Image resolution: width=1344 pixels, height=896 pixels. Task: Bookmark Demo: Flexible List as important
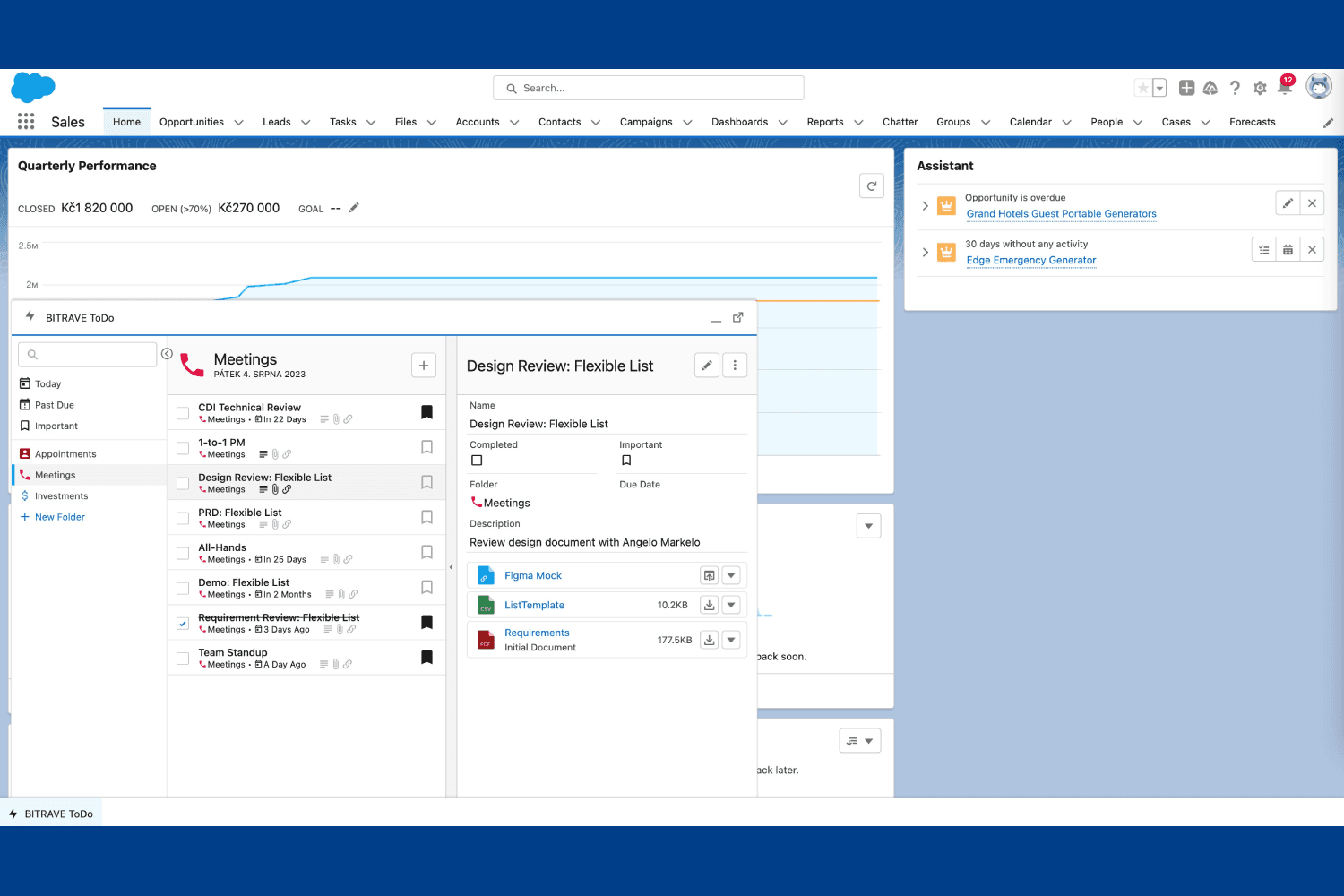pos(427,587)
